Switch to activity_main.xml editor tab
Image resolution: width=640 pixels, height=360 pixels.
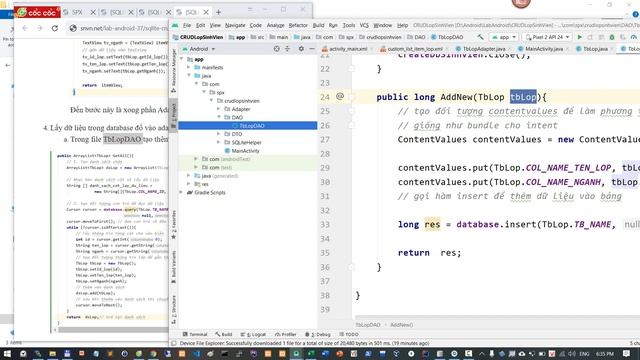[x=348, y=49]
